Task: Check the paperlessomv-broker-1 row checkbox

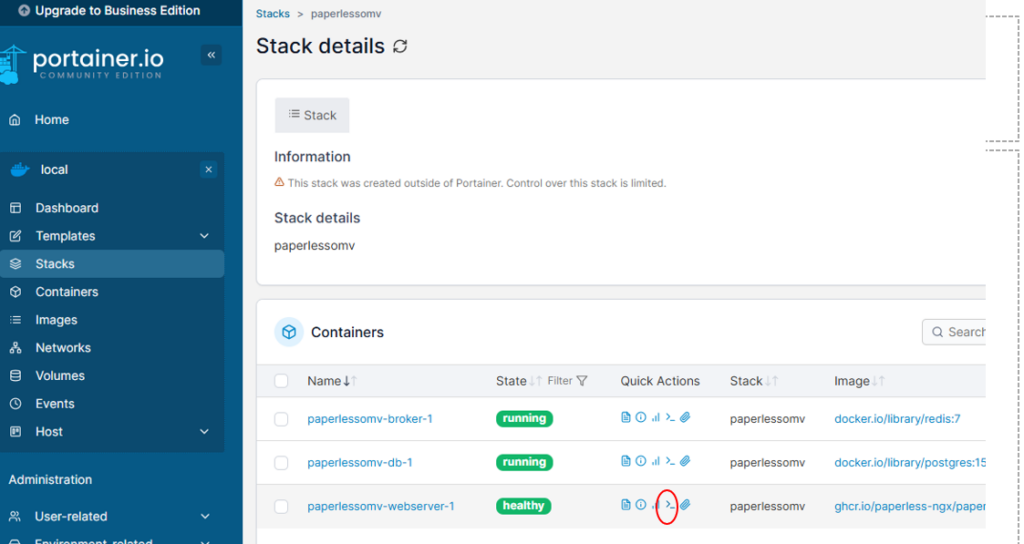Action: tap(281, 419)
